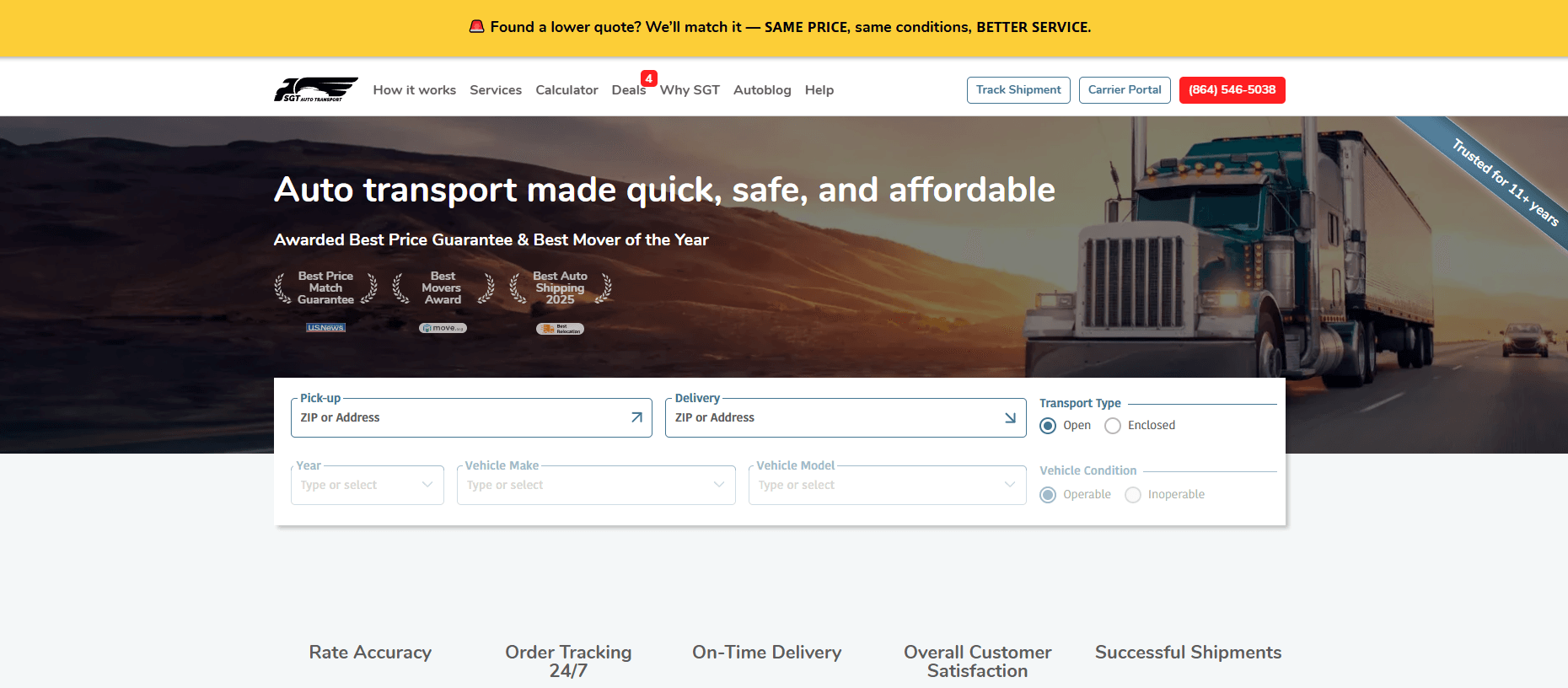Image resolution: width=1568 pixels, height=688 pixels.
Task: Click the SGT Auto Transport logo
Action: click(315, 89)
